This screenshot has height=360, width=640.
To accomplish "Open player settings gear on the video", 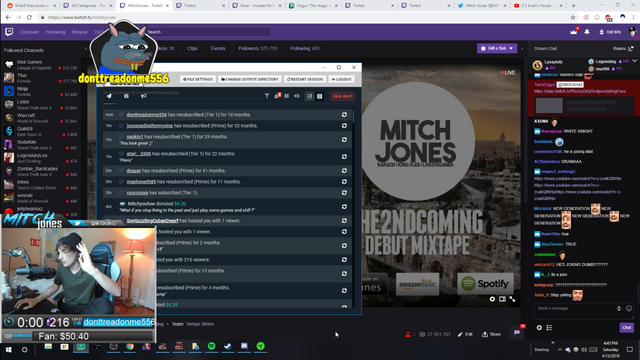I will [492, 299].
